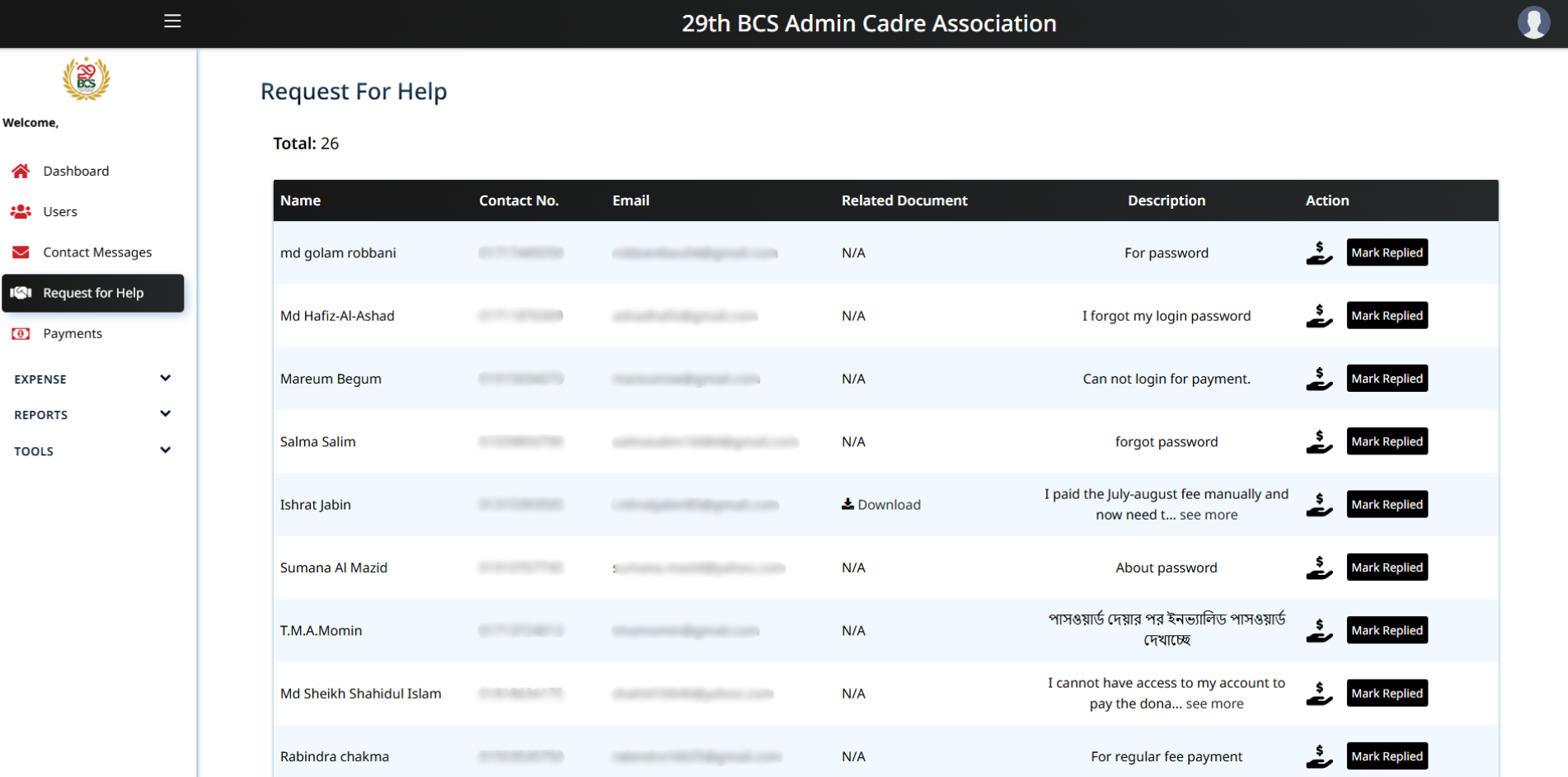The width and height of the screenshot is (1568, 777).
Task: Open the Users page in sidebar
Action: tap(60, 212)
